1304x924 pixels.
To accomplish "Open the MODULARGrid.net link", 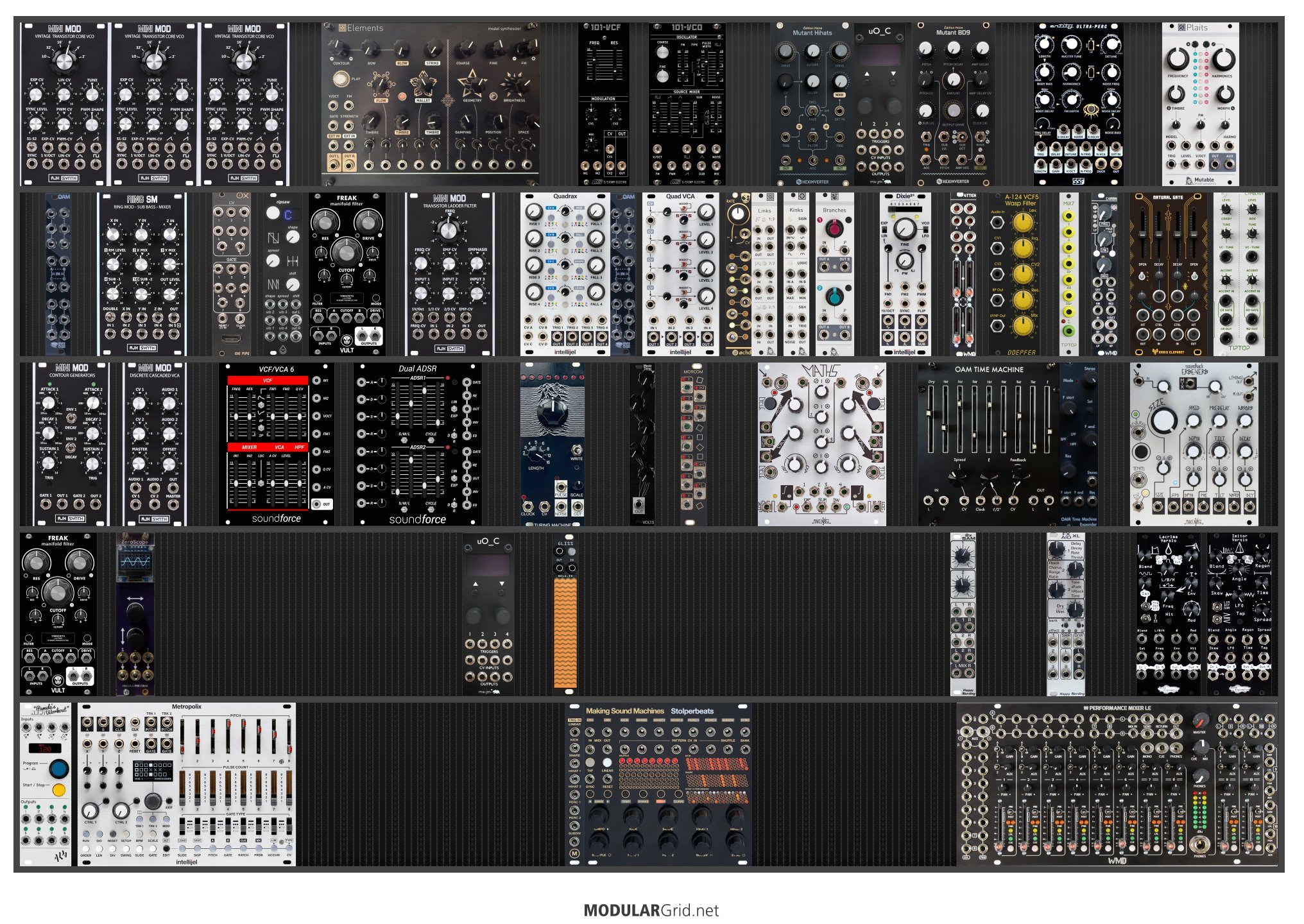I will (x=651, y=910).
